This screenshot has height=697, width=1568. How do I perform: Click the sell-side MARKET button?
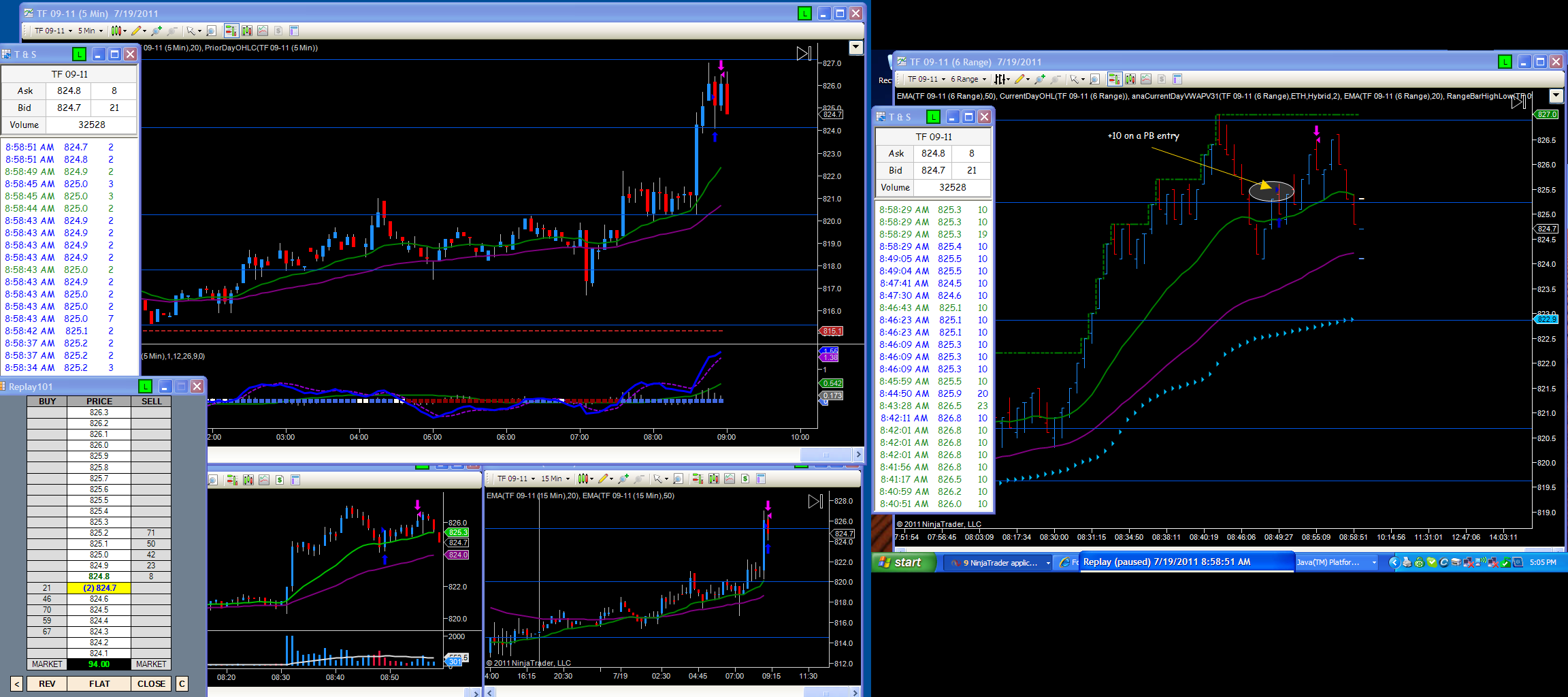151,664
